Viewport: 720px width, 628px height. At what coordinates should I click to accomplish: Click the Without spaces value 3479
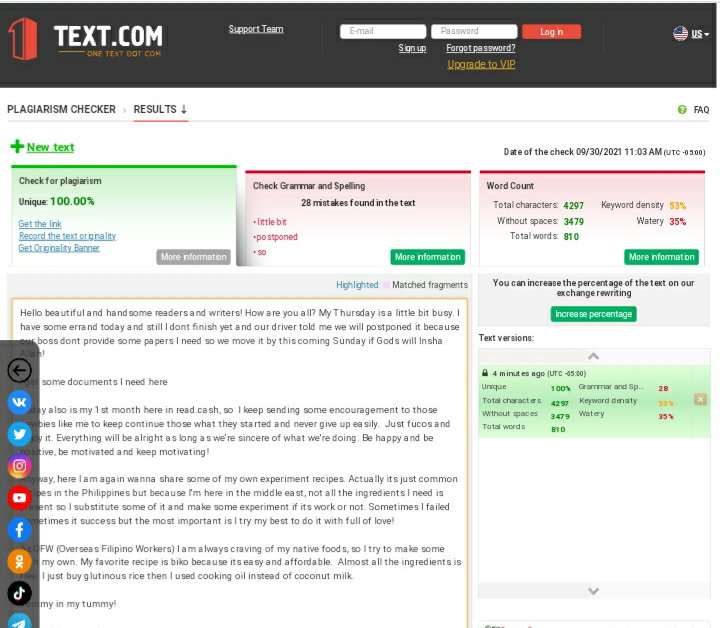pos(574,221)
